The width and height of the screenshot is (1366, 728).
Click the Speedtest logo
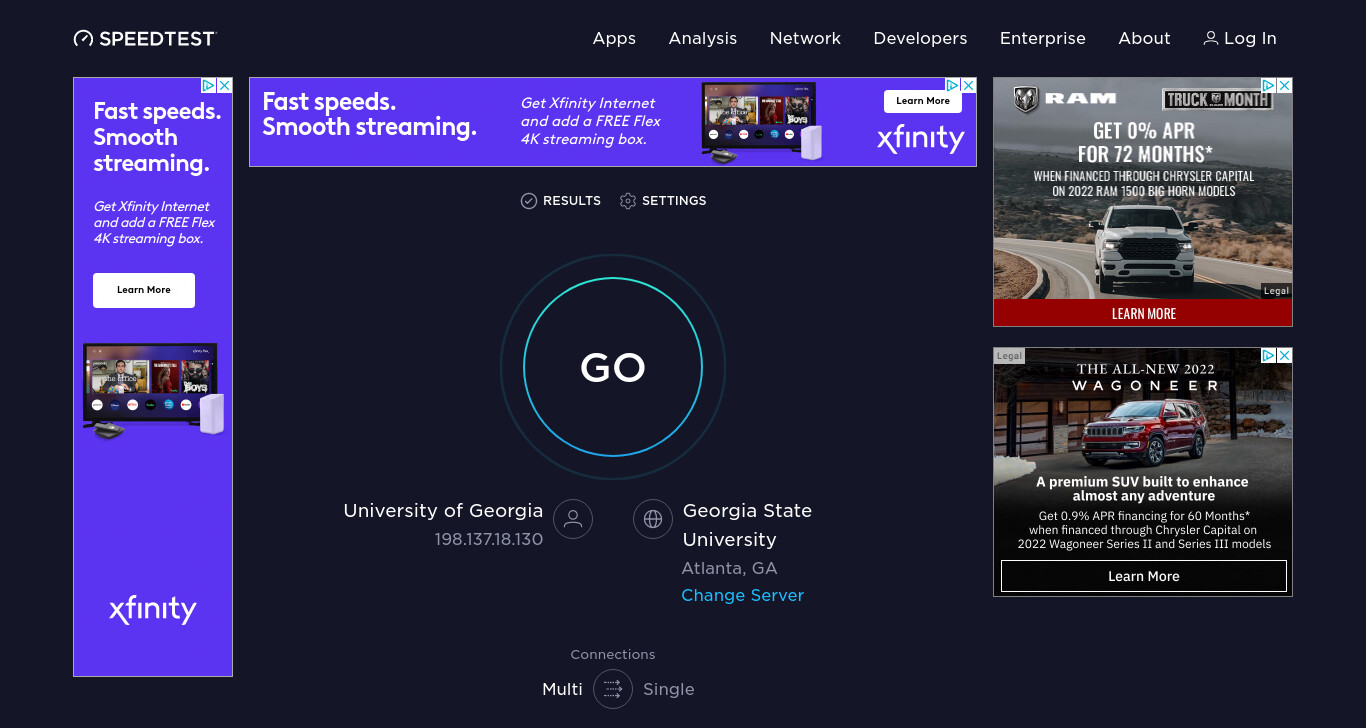coord(145,39)
